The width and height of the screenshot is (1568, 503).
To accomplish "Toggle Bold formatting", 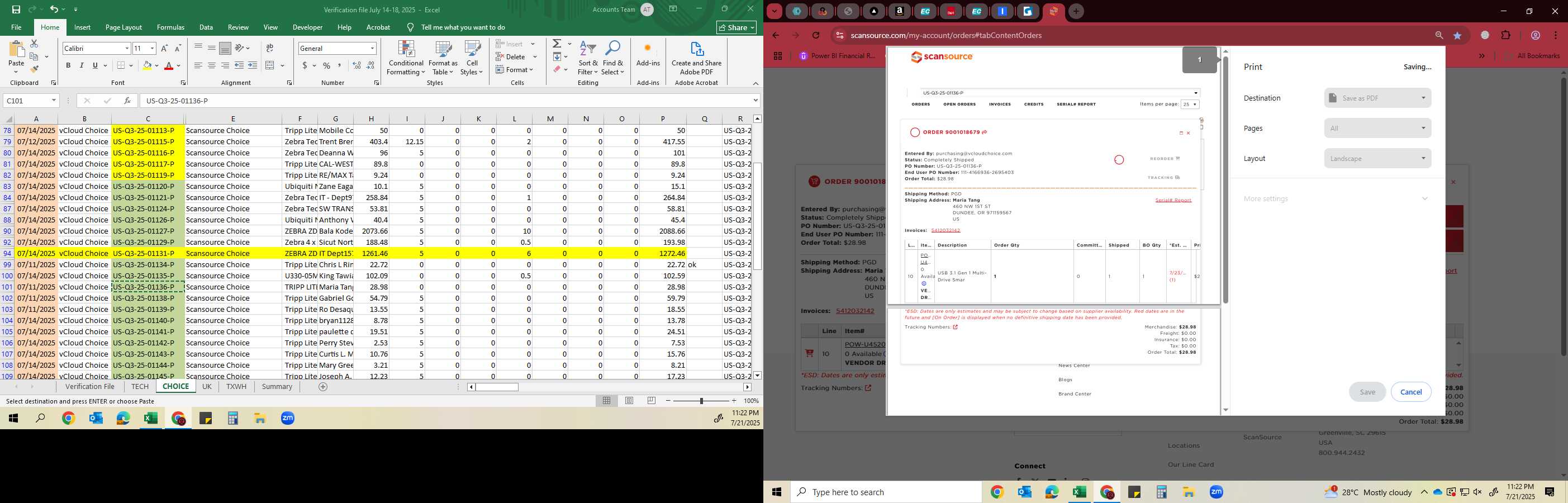I will [x=68, y=65].
